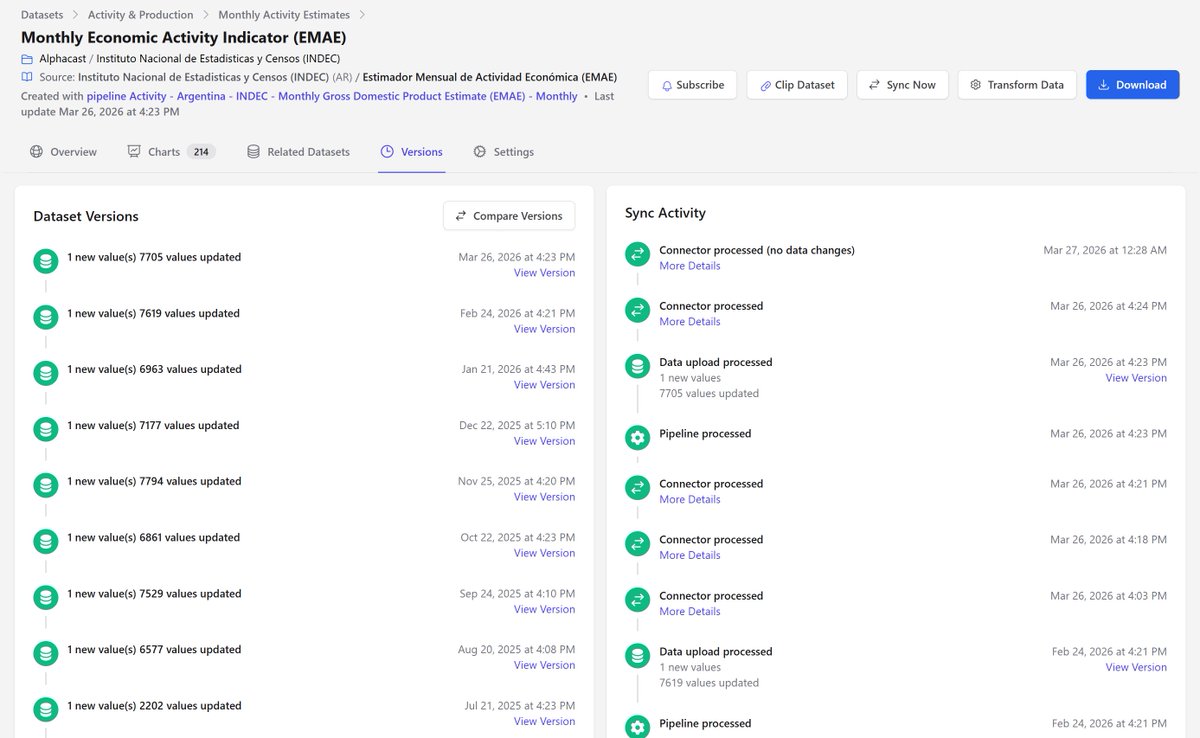
Task: View Version from Nov 25, 2025
Action: tap(544, 497)
